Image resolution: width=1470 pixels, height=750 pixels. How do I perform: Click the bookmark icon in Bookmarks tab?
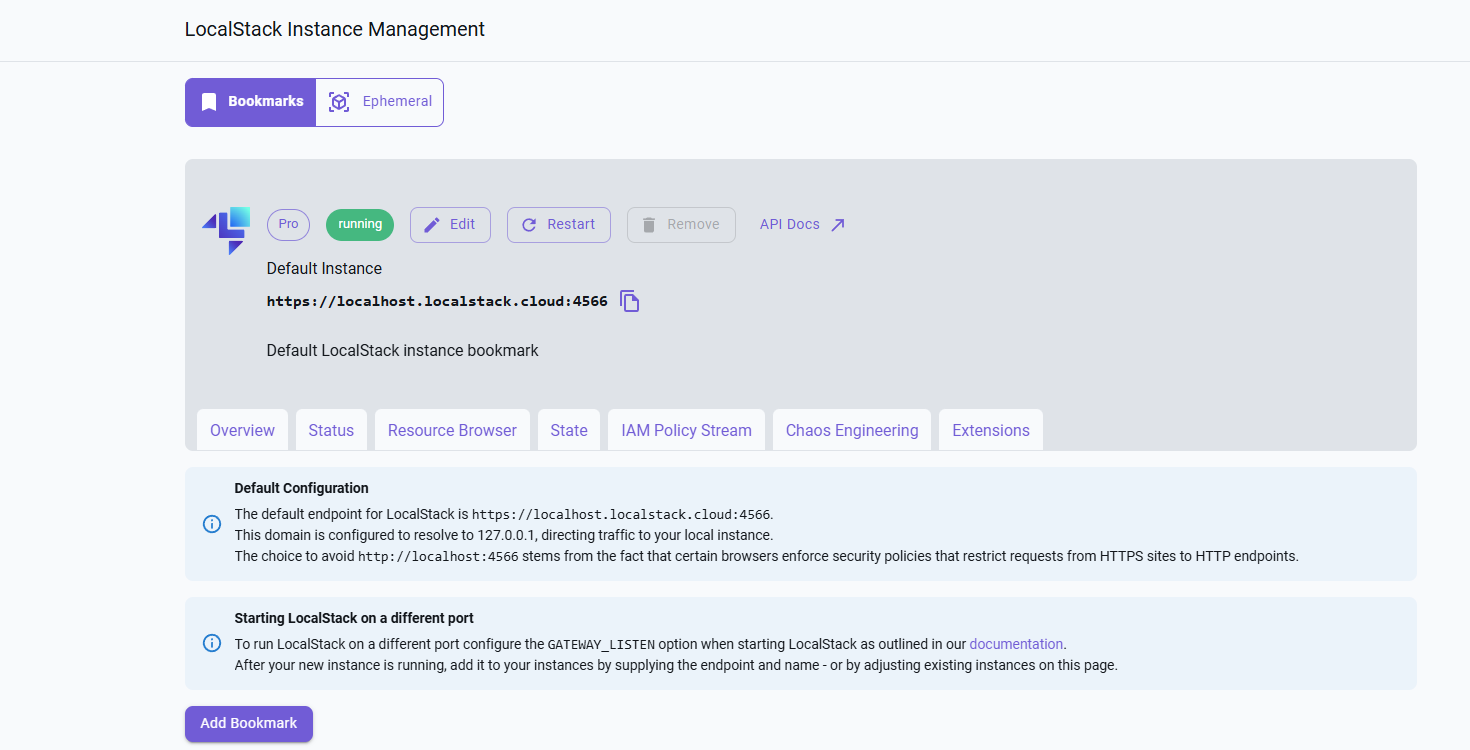[209, 102]
